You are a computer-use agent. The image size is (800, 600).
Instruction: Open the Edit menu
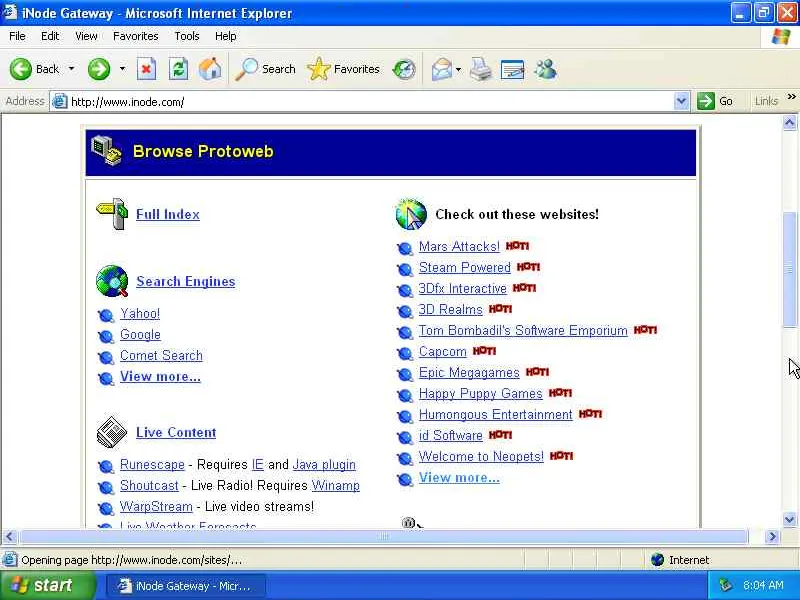49,36
